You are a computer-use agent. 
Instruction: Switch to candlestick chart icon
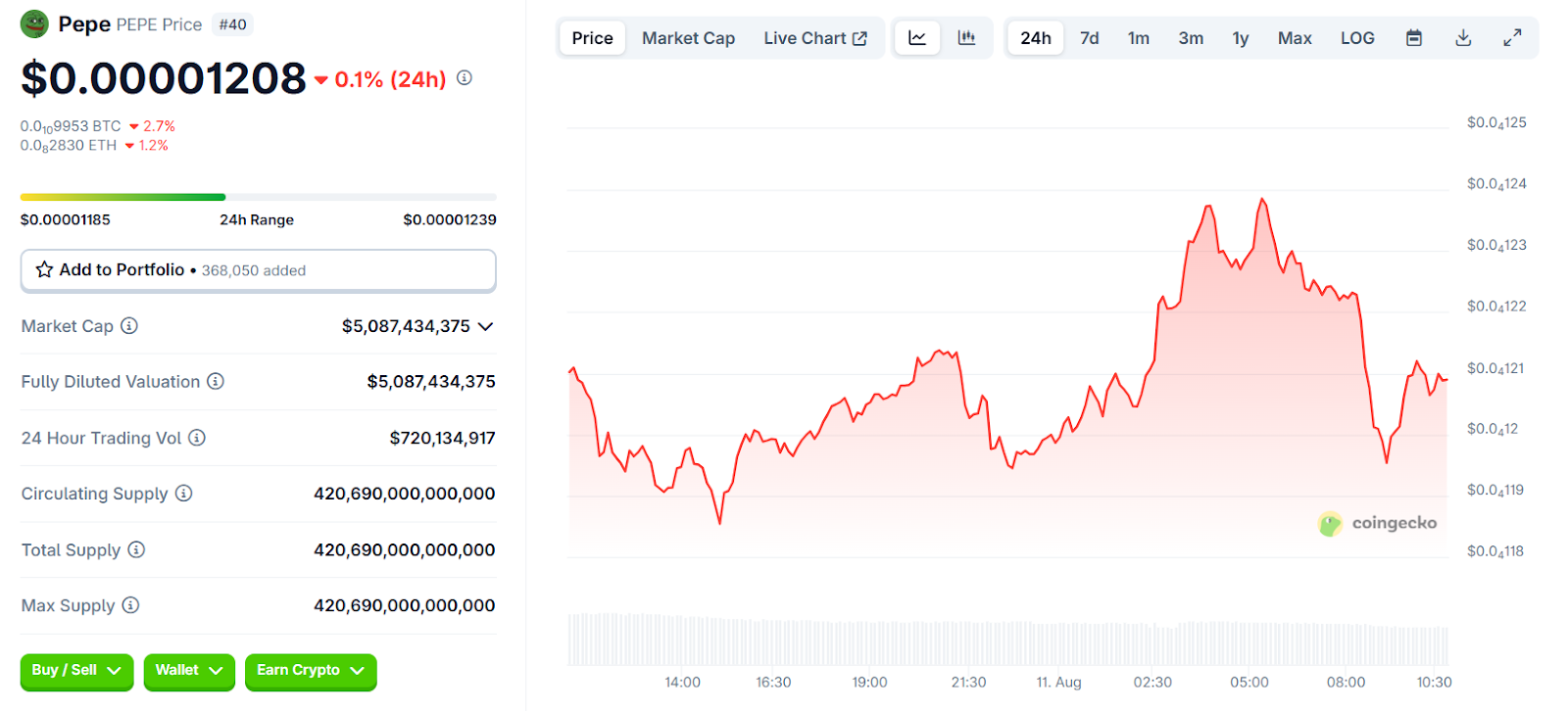[966, 38]
